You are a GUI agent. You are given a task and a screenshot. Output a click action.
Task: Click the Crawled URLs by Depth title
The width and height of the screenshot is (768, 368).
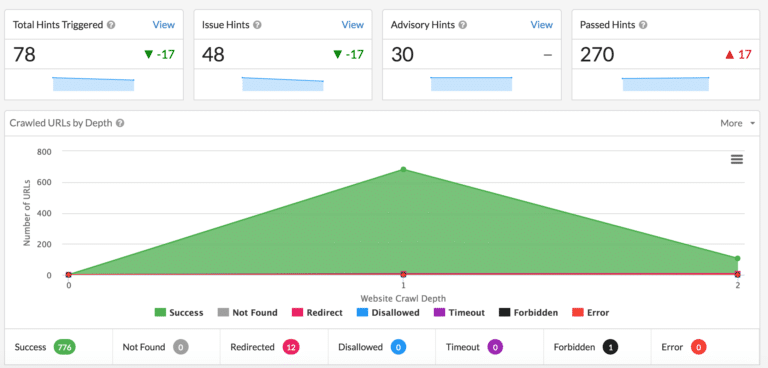pyautogui.click(x=61, y=123)
